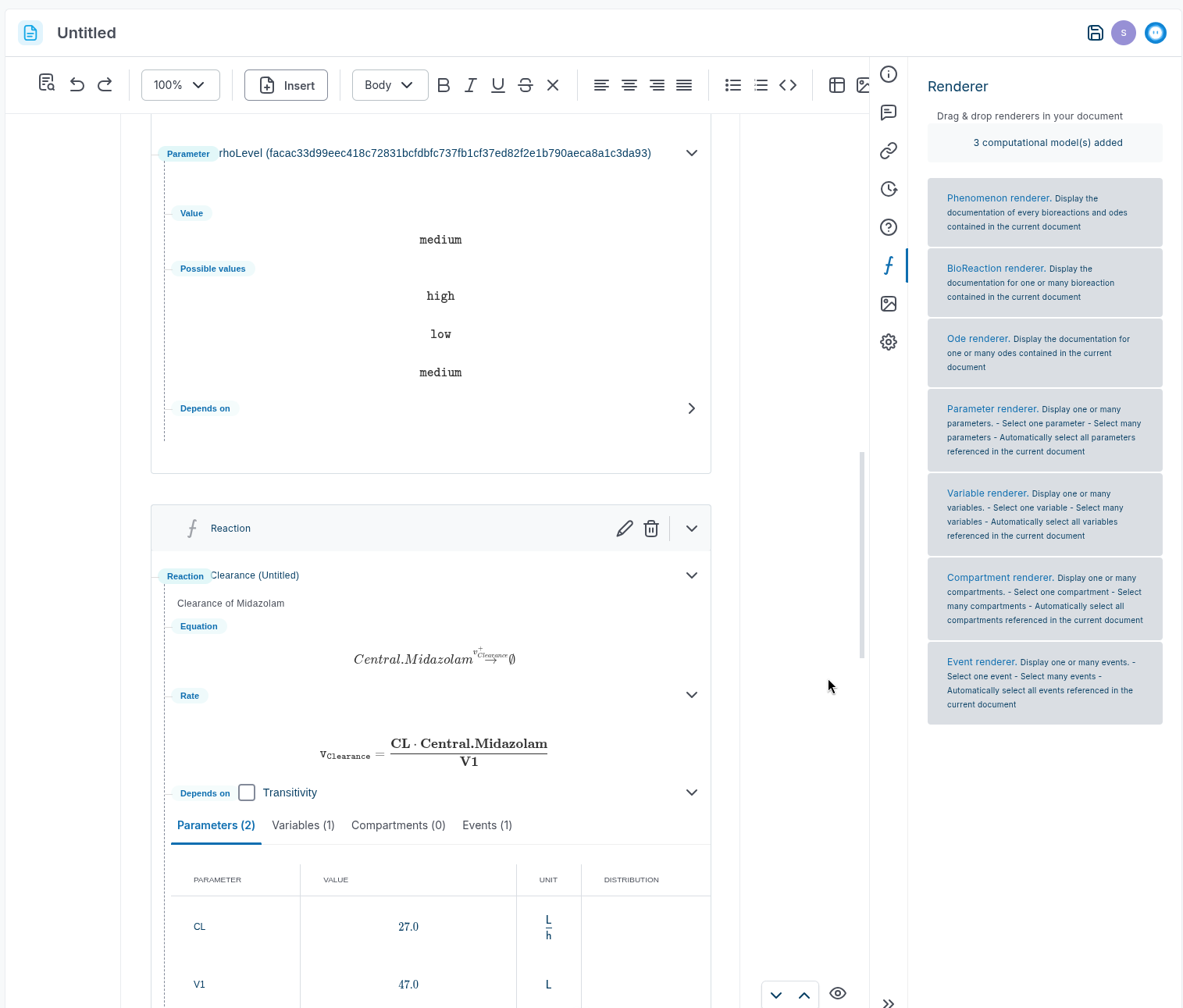Collapse the Rate section
This screenshot has width=1183, height=1008.
click(x=692, y=695)
